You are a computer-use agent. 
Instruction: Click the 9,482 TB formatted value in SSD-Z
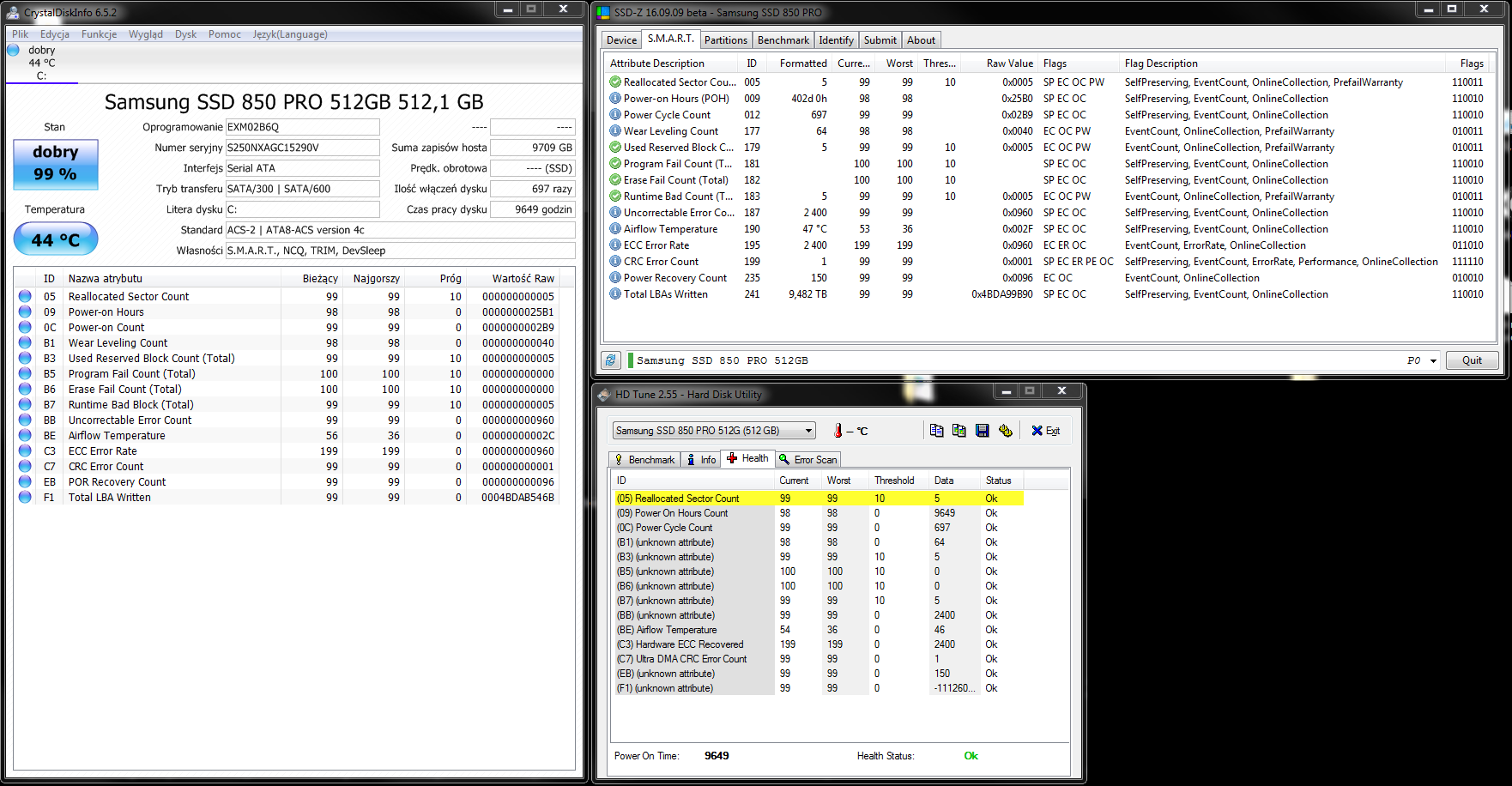pos(807,293)
